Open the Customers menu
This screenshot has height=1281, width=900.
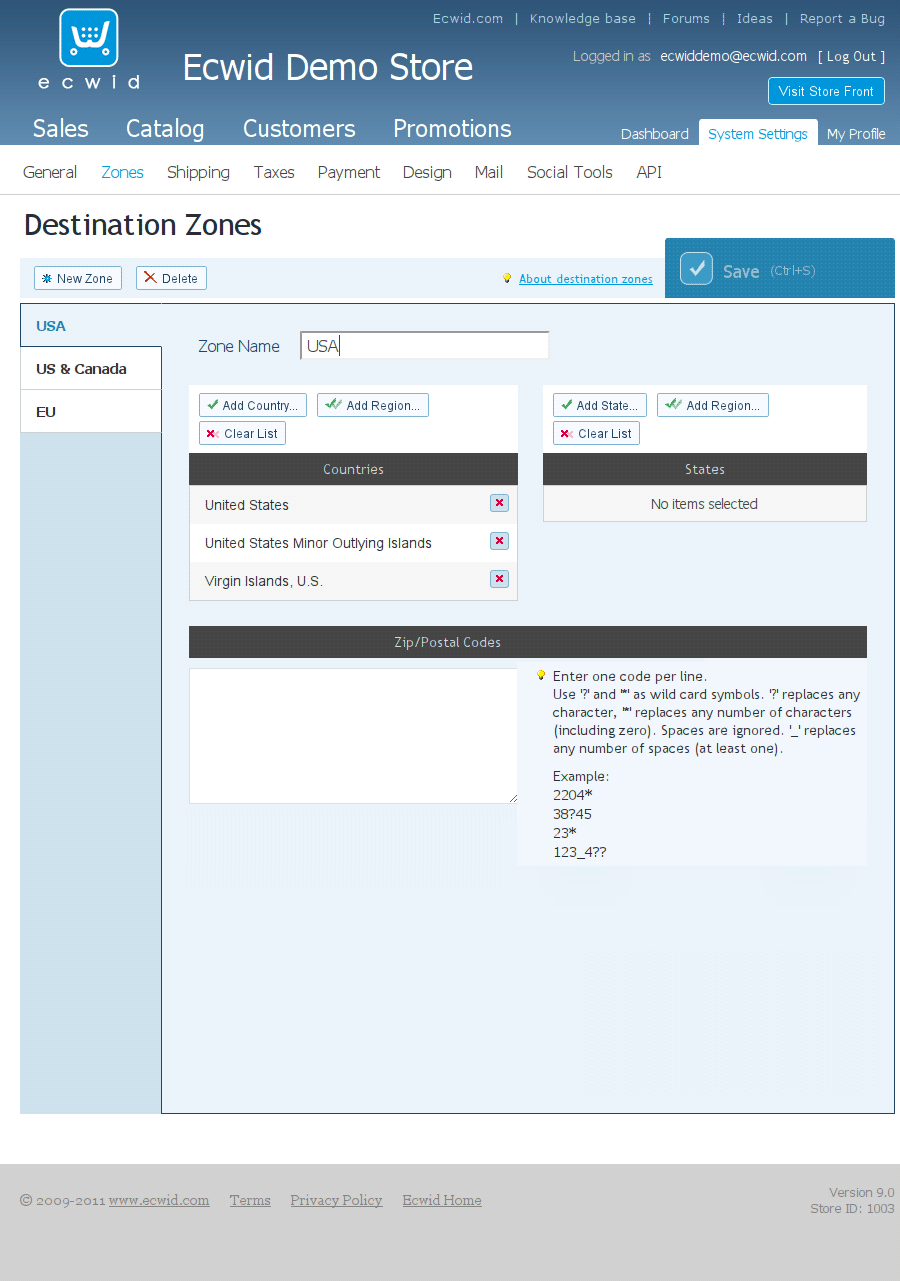point(299,129)
